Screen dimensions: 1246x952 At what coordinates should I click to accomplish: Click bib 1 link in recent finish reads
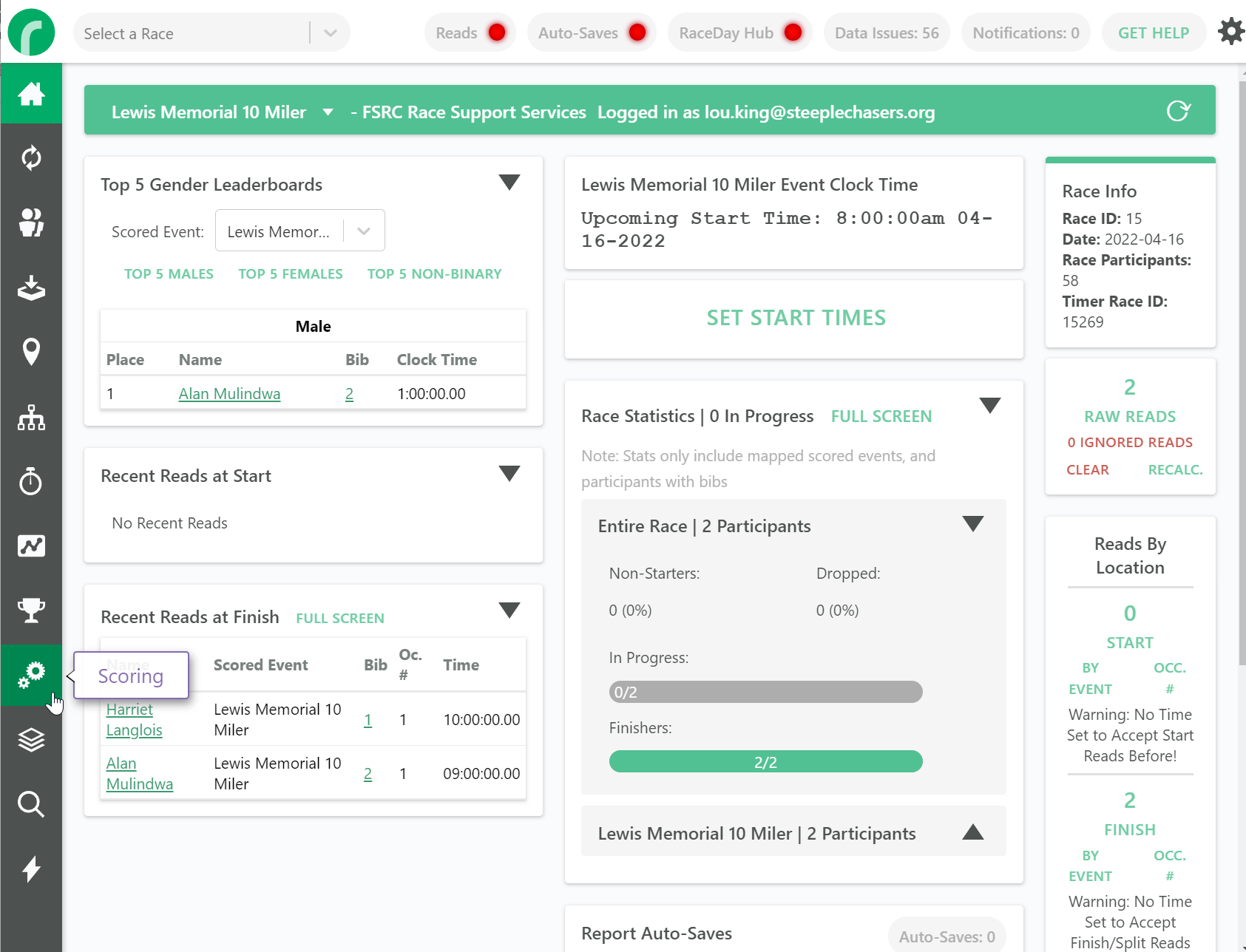(368, 719)
